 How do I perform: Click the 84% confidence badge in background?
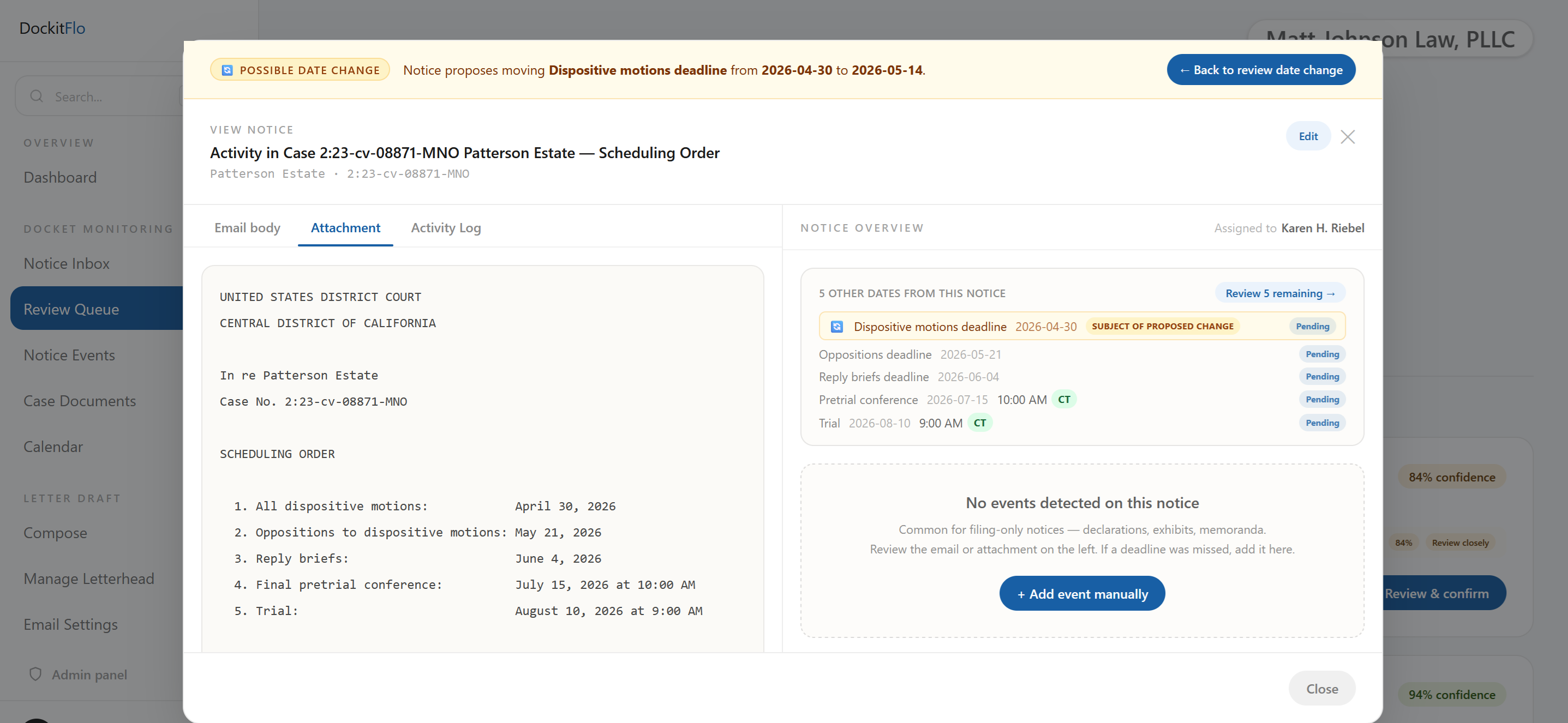tap(1452, 477)
